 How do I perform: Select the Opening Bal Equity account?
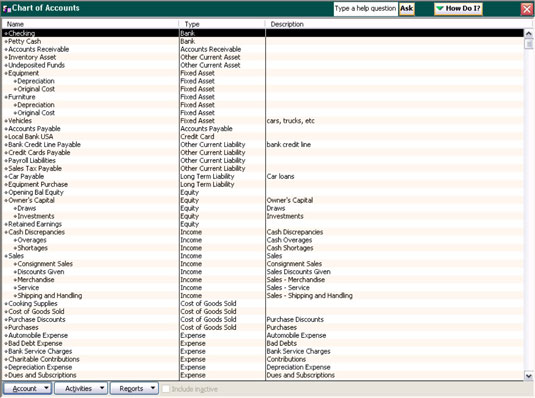point(36,192)
